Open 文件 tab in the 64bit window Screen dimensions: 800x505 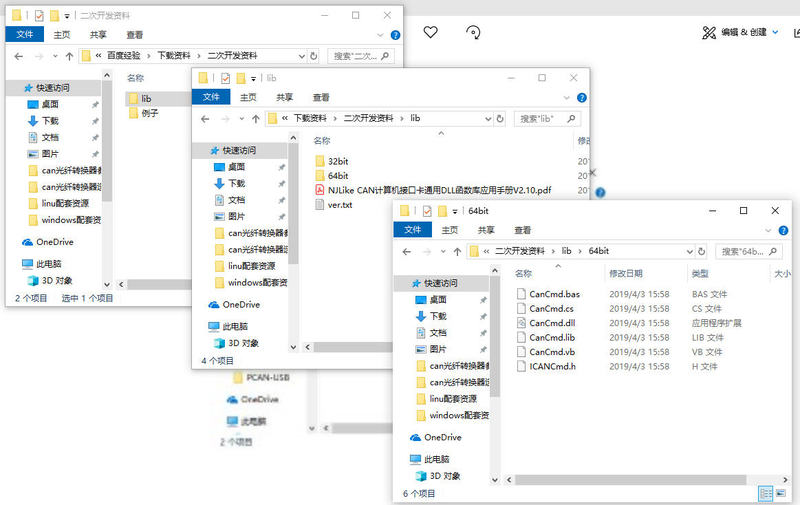(x=412, y=230)
